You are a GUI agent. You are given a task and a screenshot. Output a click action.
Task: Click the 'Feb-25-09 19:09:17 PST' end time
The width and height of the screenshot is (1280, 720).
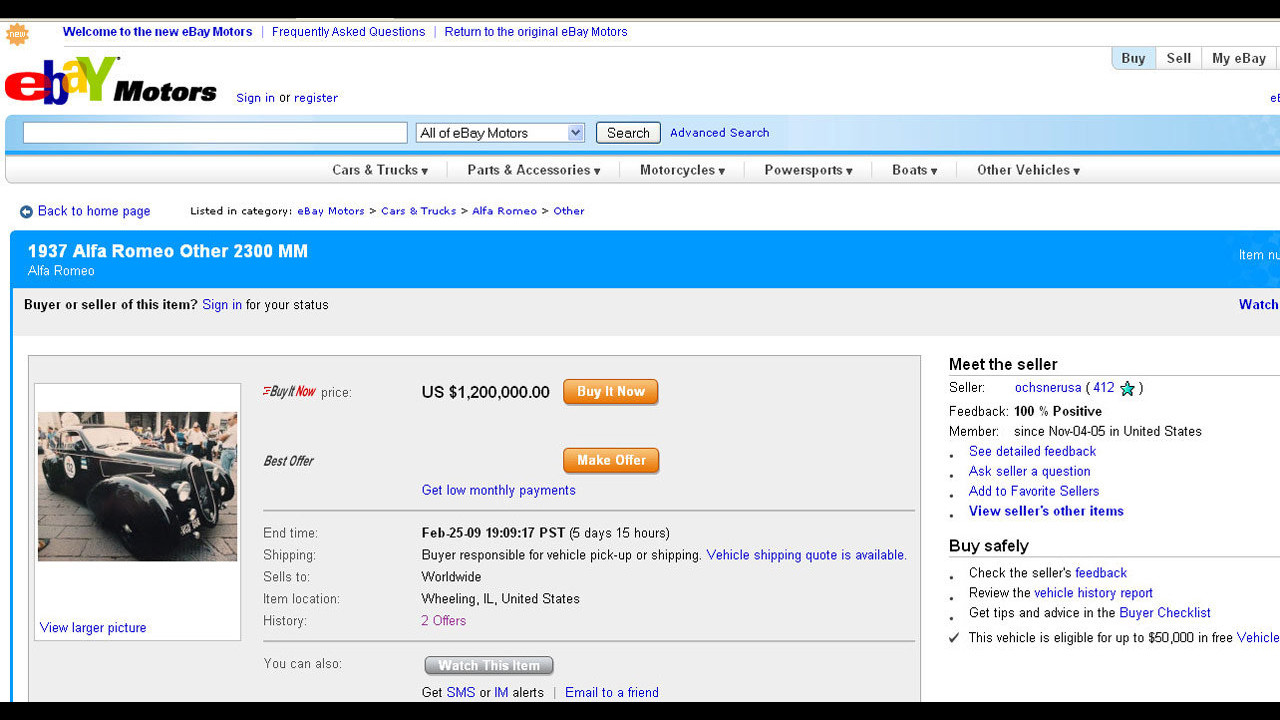tap(494, 533)
